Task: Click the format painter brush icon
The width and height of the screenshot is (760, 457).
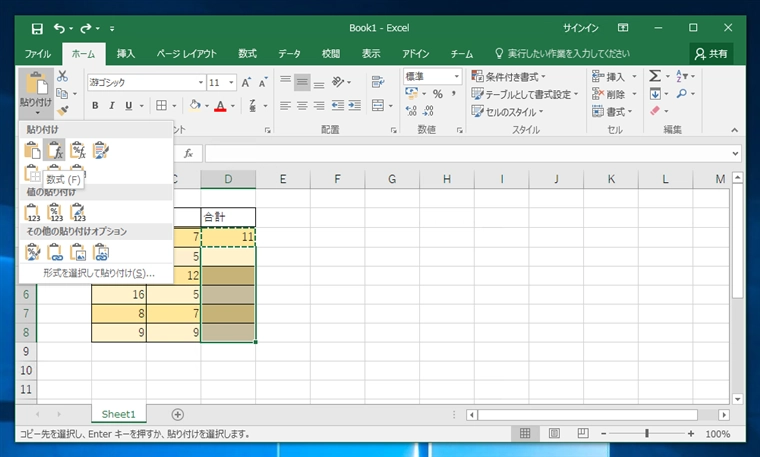Action: pyautogui.click(x=63, y=111)
